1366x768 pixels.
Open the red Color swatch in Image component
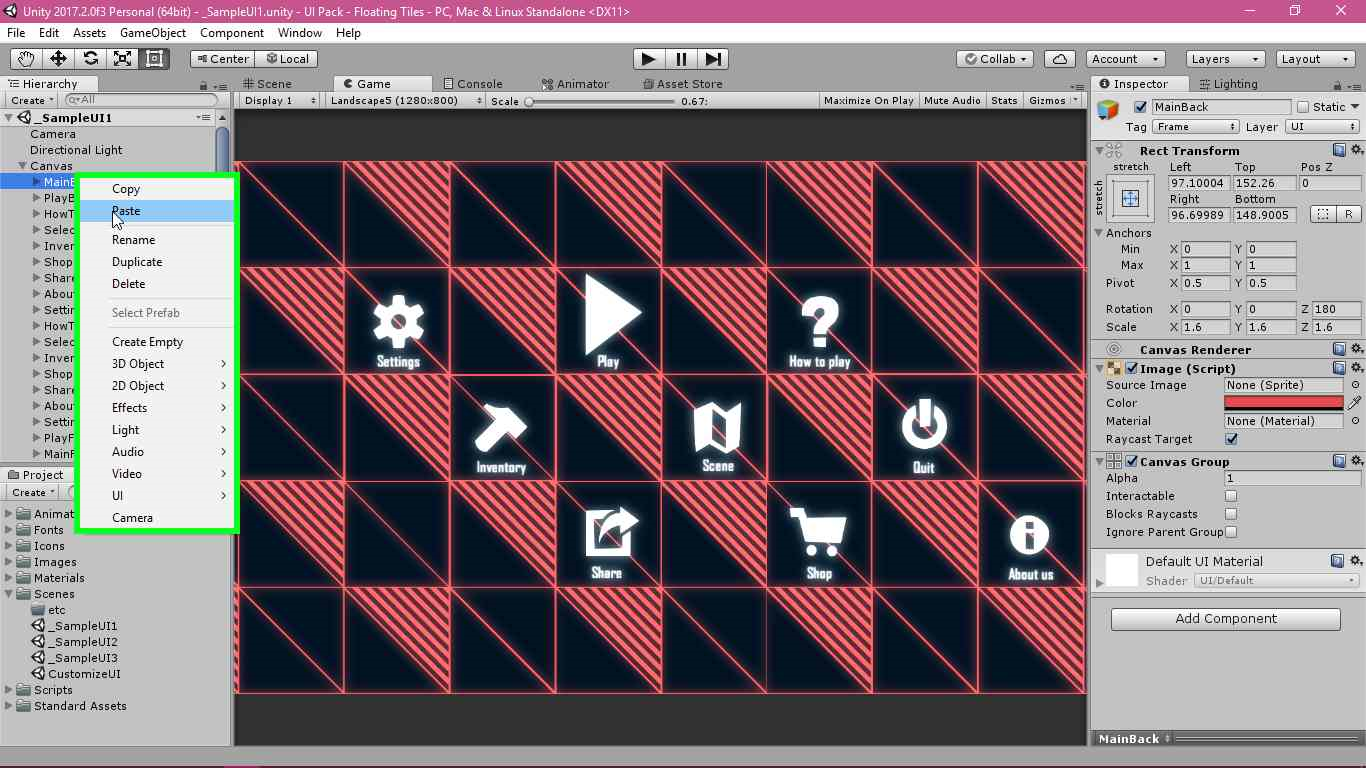[x=1283, y=403]
